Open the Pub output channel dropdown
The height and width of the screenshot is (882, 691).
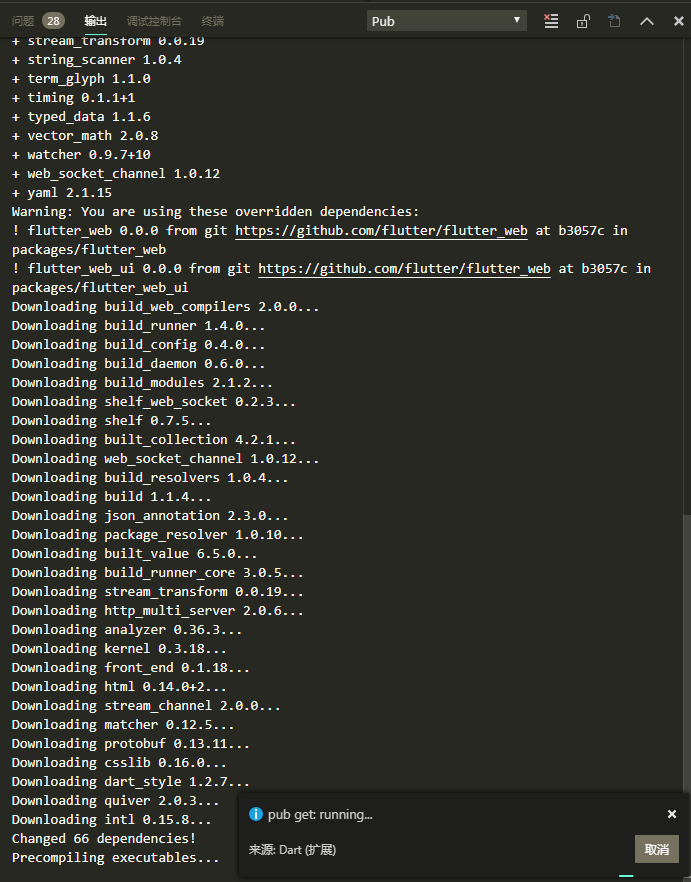pos(447,21)
